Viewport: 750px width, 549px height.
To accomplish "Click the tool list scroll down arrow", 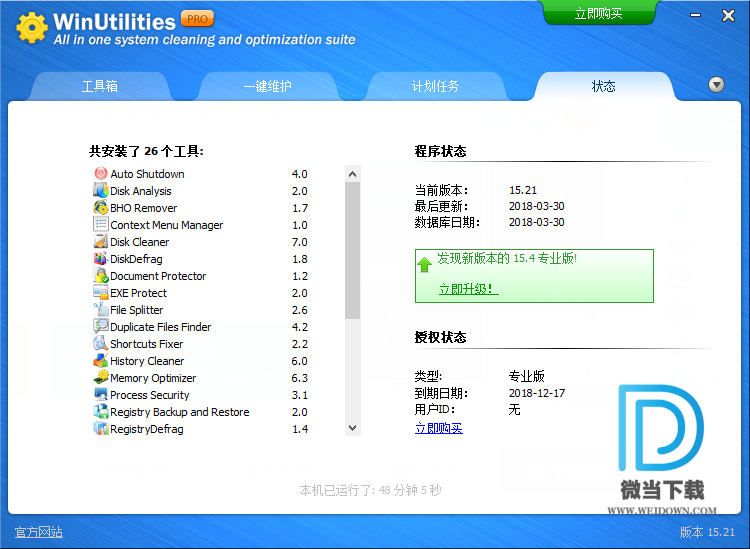I will tap(353, 428).
